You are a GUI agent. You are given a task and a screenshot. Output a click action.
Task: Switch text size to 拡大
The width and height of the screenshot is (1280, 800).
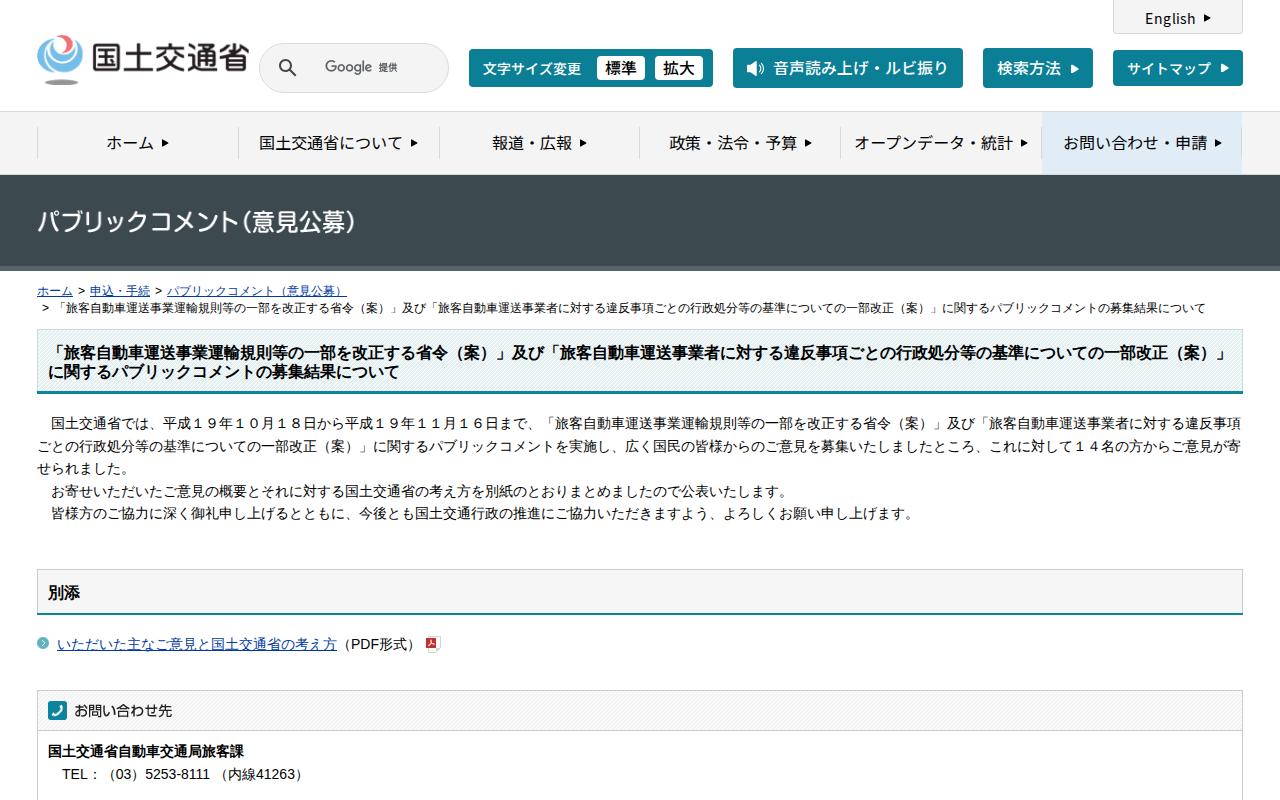678,68
